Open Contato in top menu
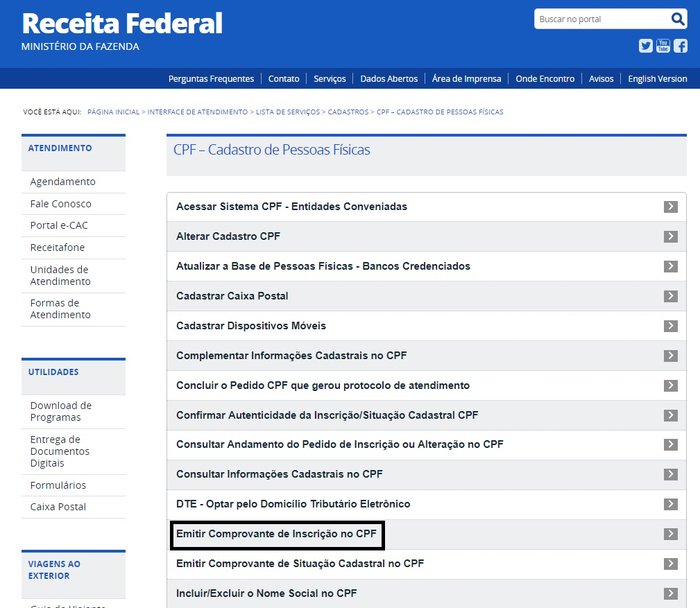This screenshot has width=700, height=608. coord(283,79)
